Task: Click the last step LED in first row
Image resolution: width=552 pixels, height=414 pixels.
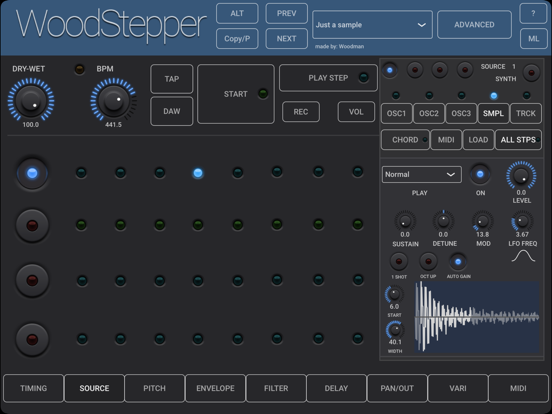Action: click(358, 172)
